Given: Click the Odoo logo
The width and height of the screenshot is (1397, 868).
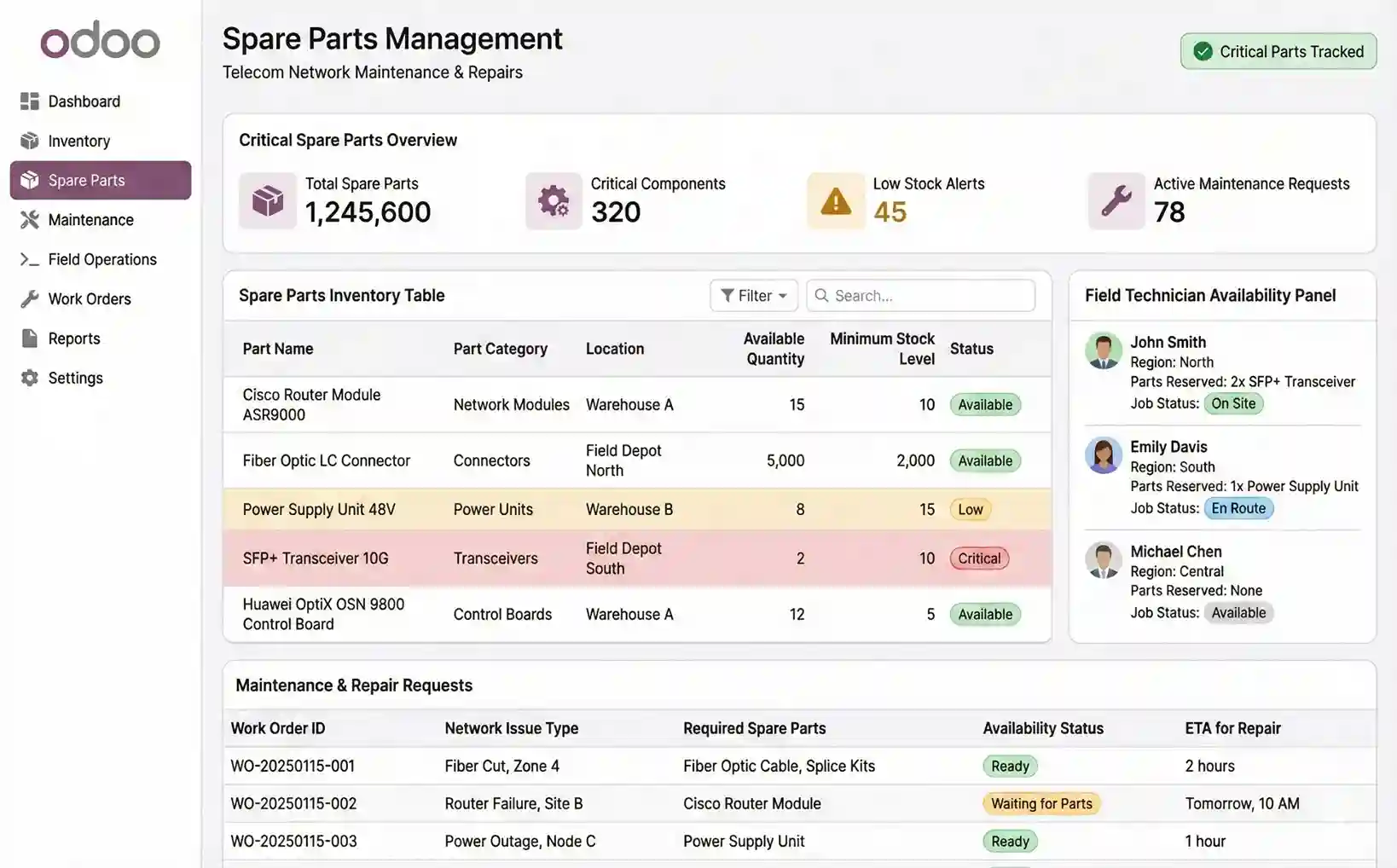Looking at the screenshot, I should [x=100, y=40].
